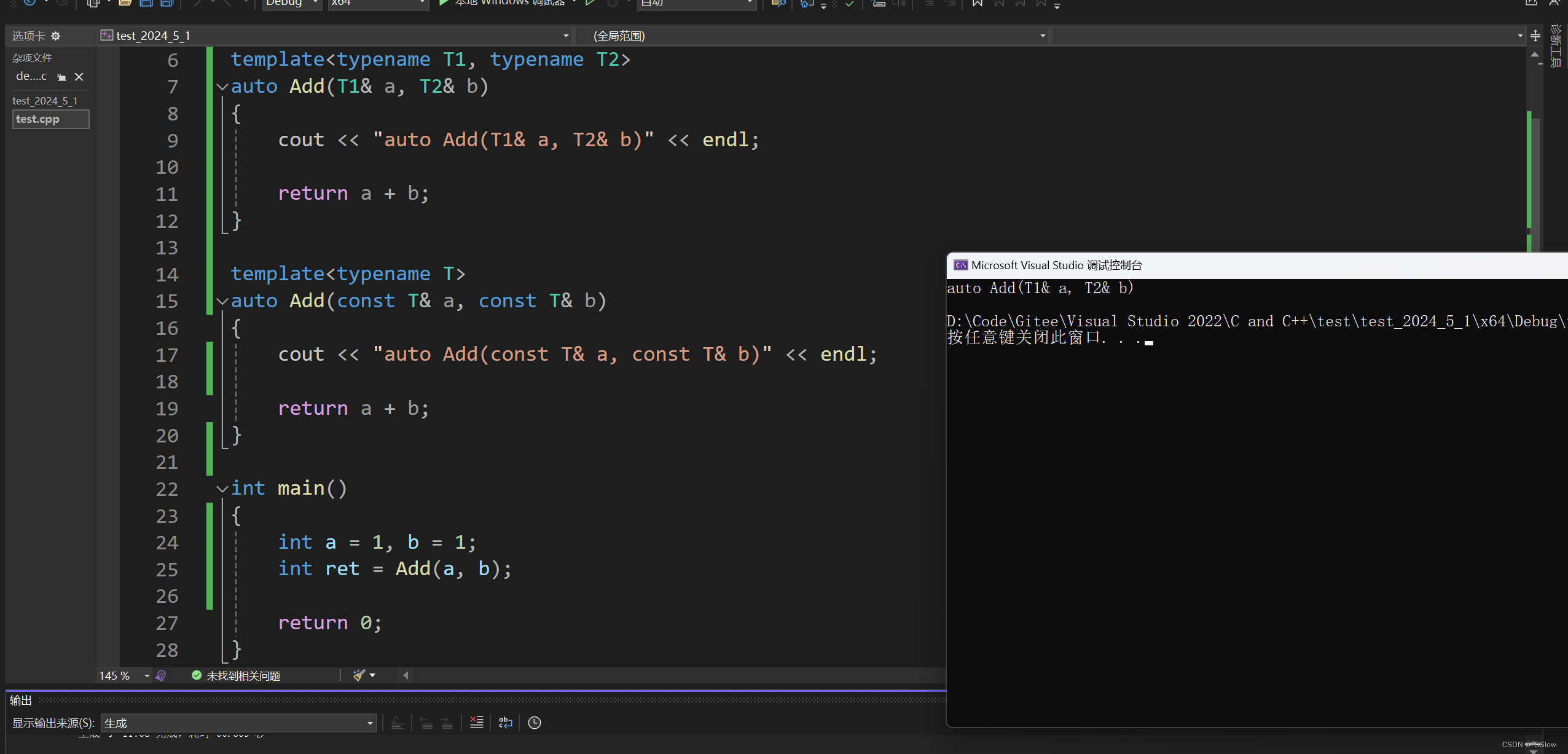The height and width of the screenshot is (754, 1568).
Task: Select the test_2024_5_1 tab group label
Action: click(45, 101)
